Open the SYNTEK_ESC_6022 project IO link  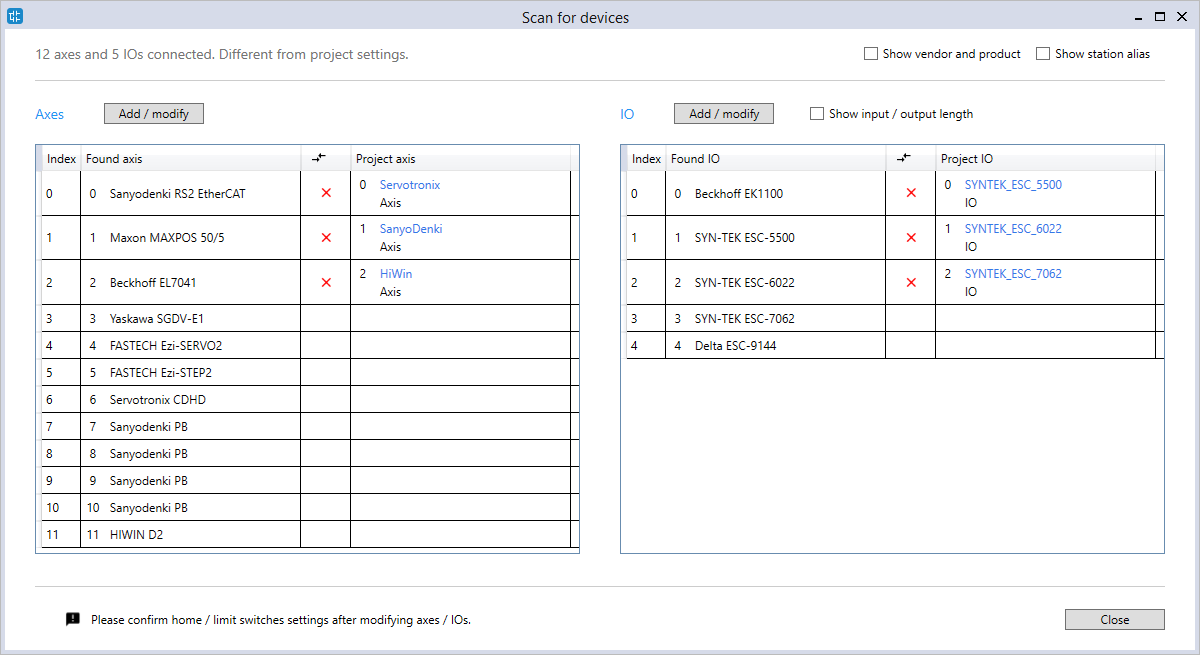coord(1013,229)
